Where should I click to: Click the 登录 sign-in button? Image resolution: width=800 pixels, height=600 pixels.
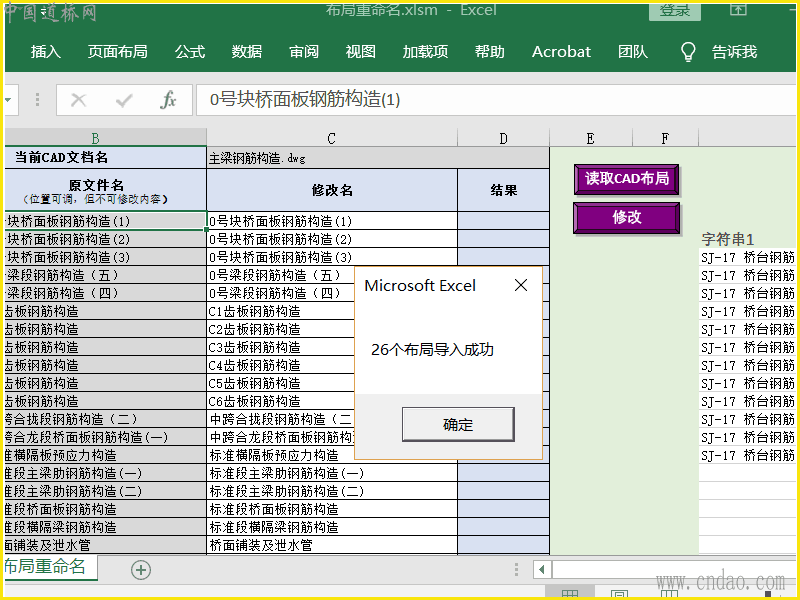[675, 10]
